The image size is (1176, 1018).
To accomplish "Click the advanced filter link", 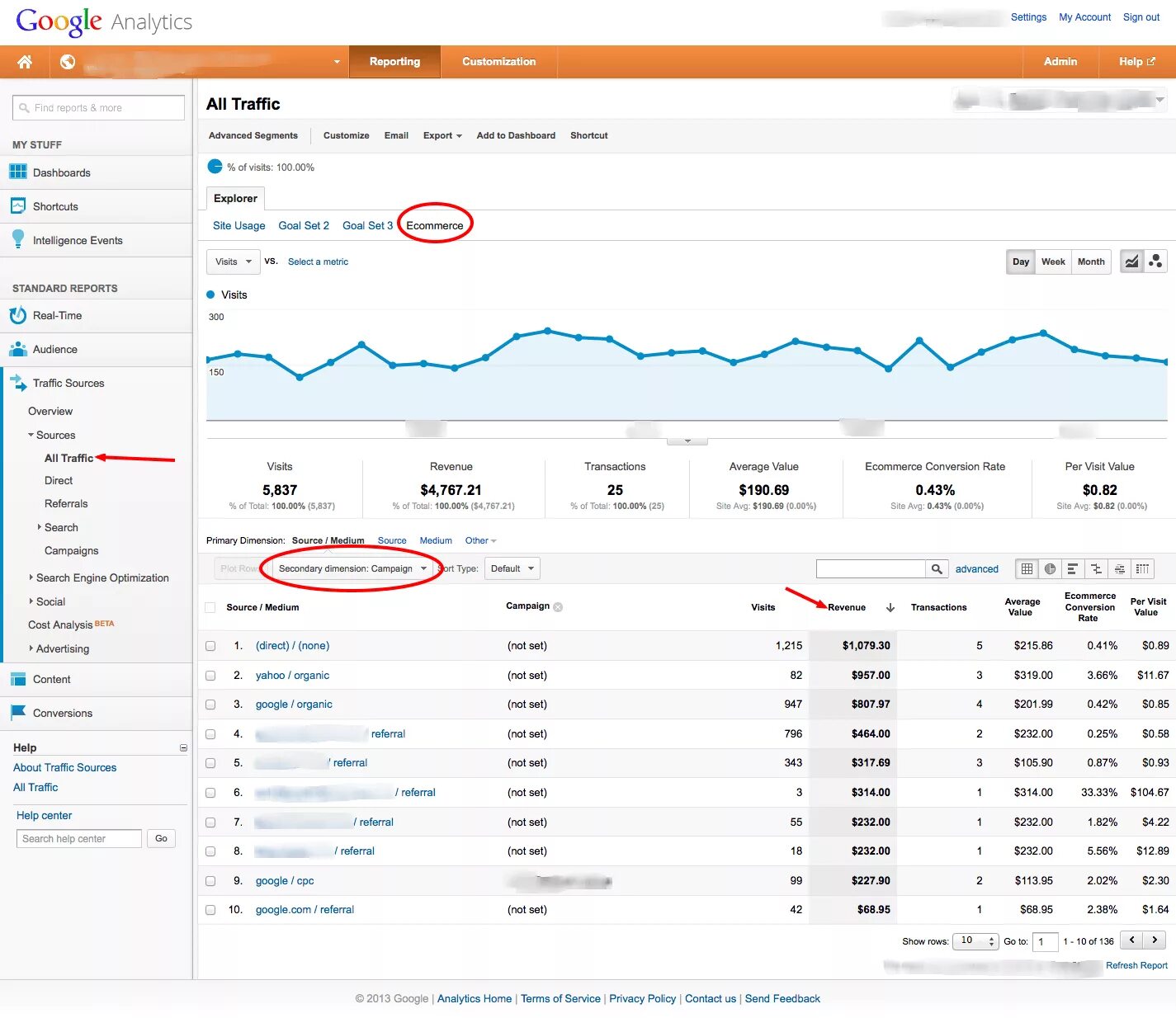I will coord(977,569).
